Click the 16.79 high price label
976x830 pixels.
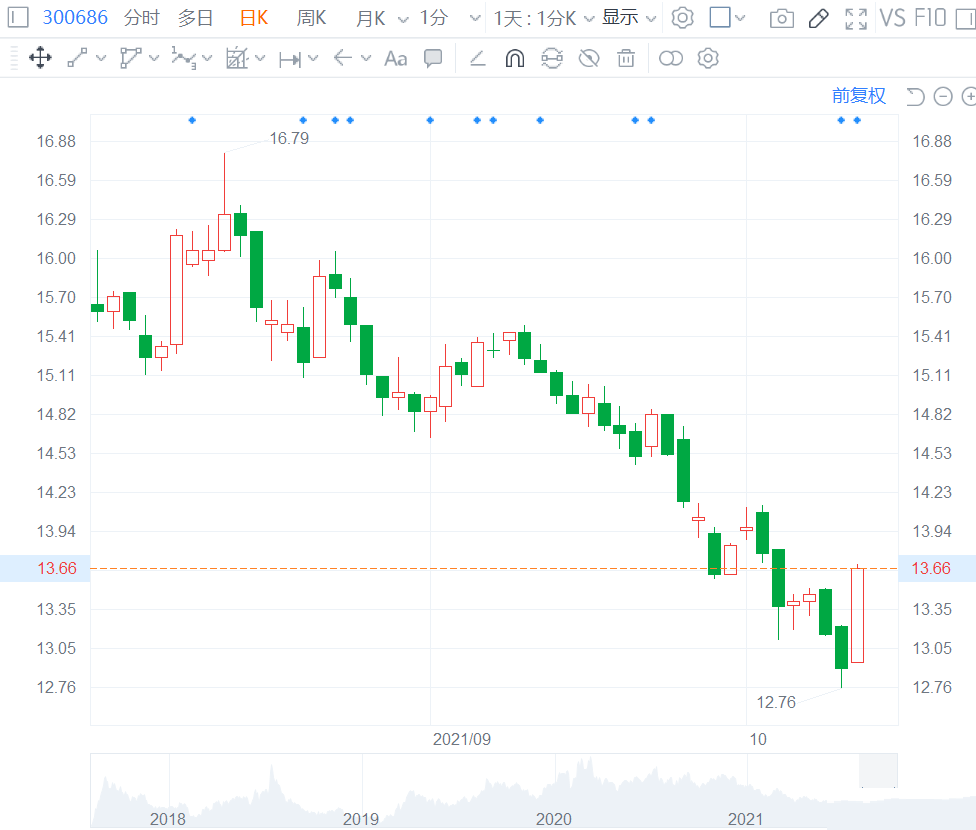point(289,138)
